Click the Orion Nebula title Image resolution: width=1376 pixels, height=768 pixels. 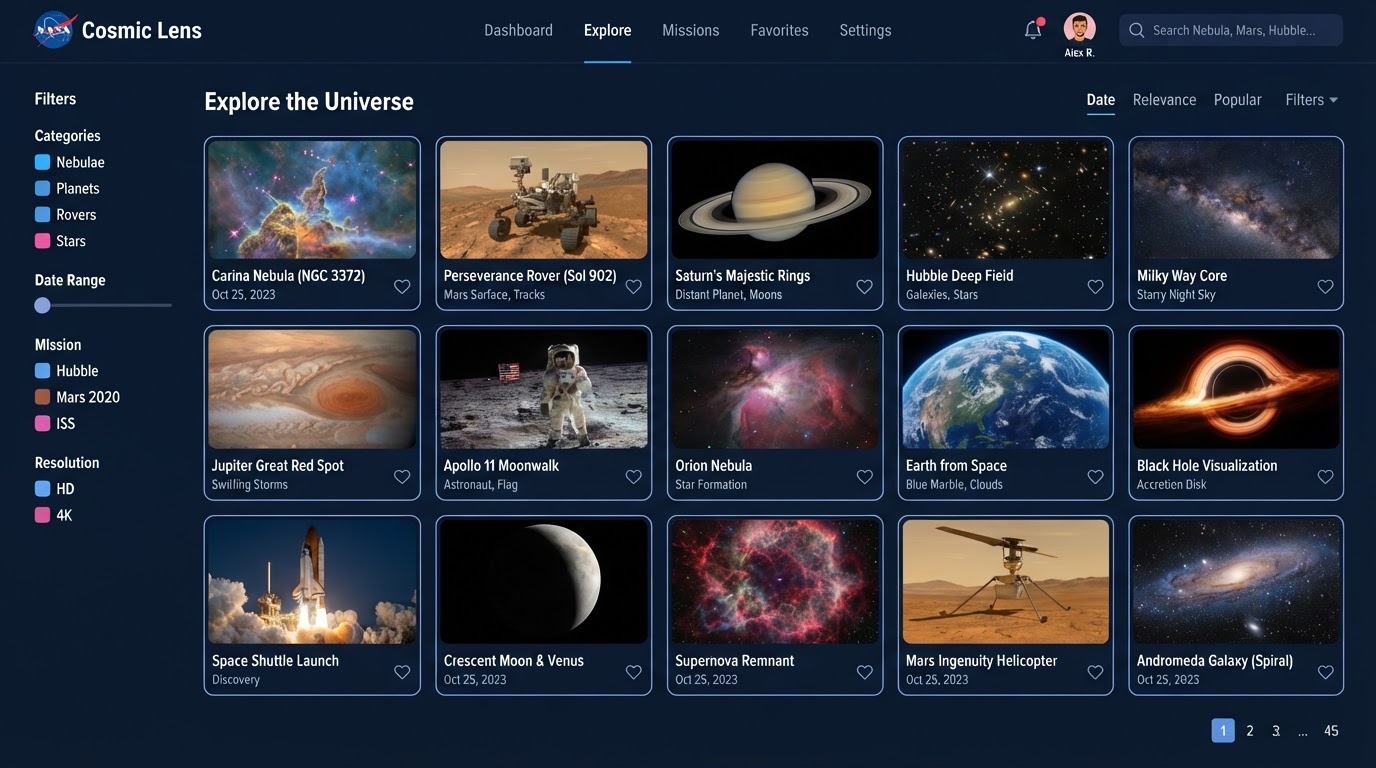coord(713,466)
